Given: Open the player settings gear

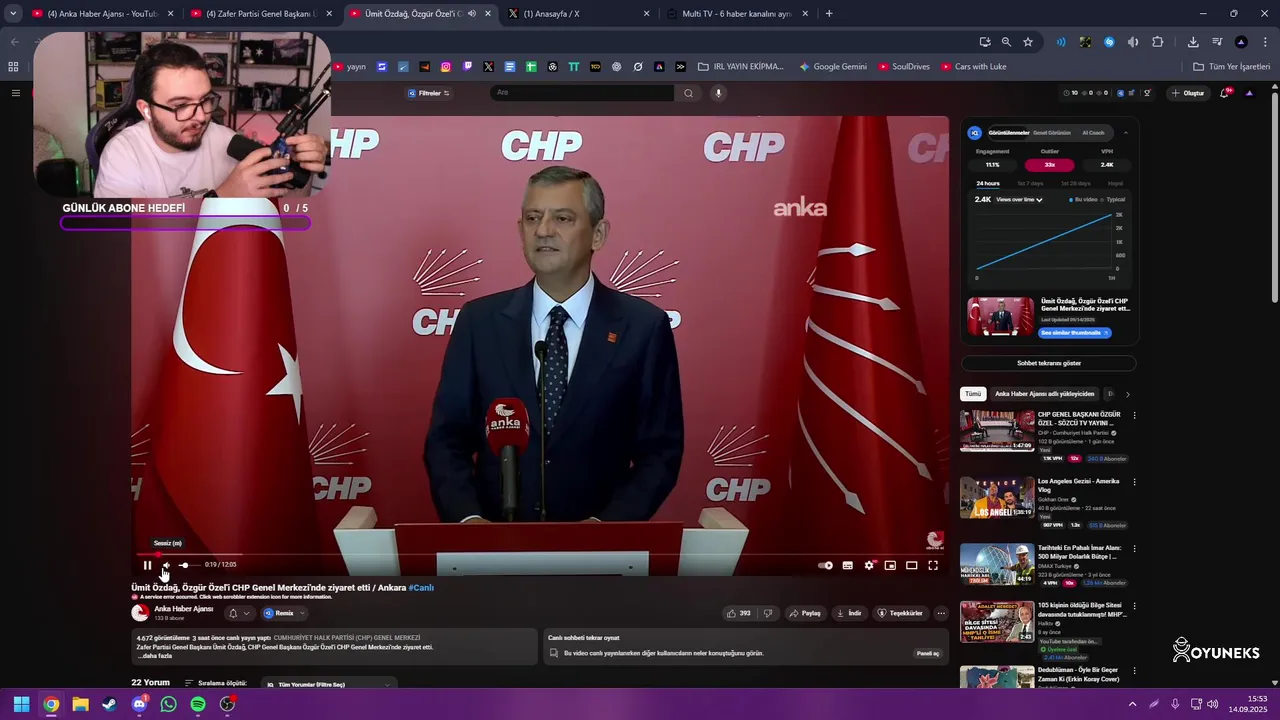Looking at the screenshot, I should click(869, 565).
